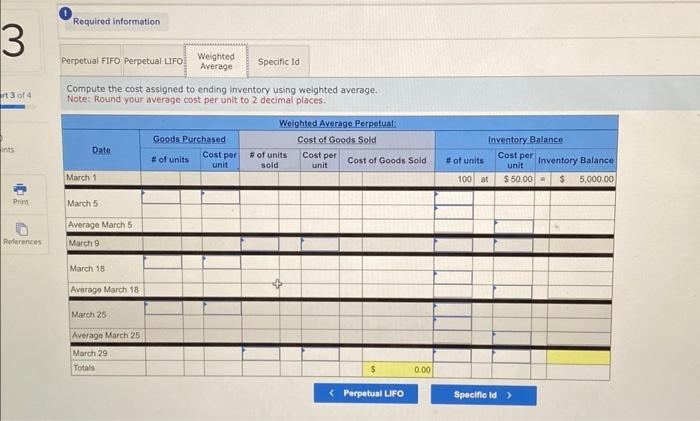Click the yellow March 29 inventory balance cell
Screen dimensions: 700x421
coord(578,357)
